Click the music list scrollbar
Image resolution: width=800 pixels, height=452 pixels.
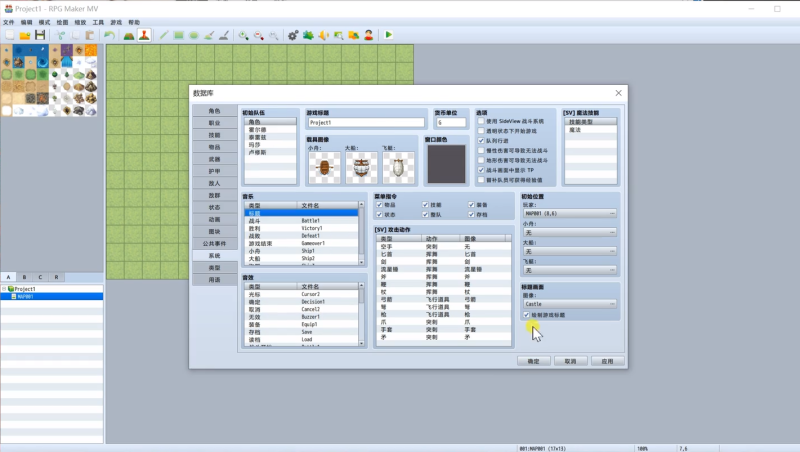click(361, 233)
